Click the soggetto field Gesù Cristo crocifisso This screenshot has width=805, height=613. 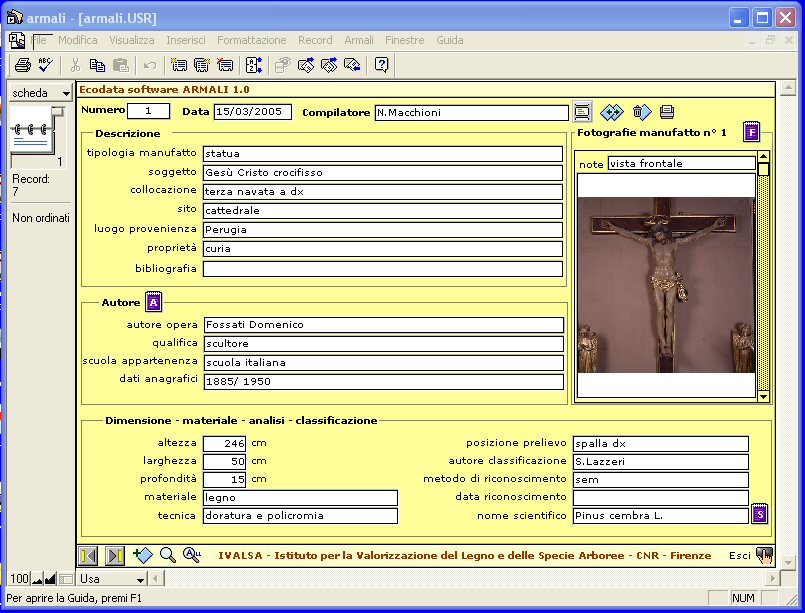click(x=382, y=173)
